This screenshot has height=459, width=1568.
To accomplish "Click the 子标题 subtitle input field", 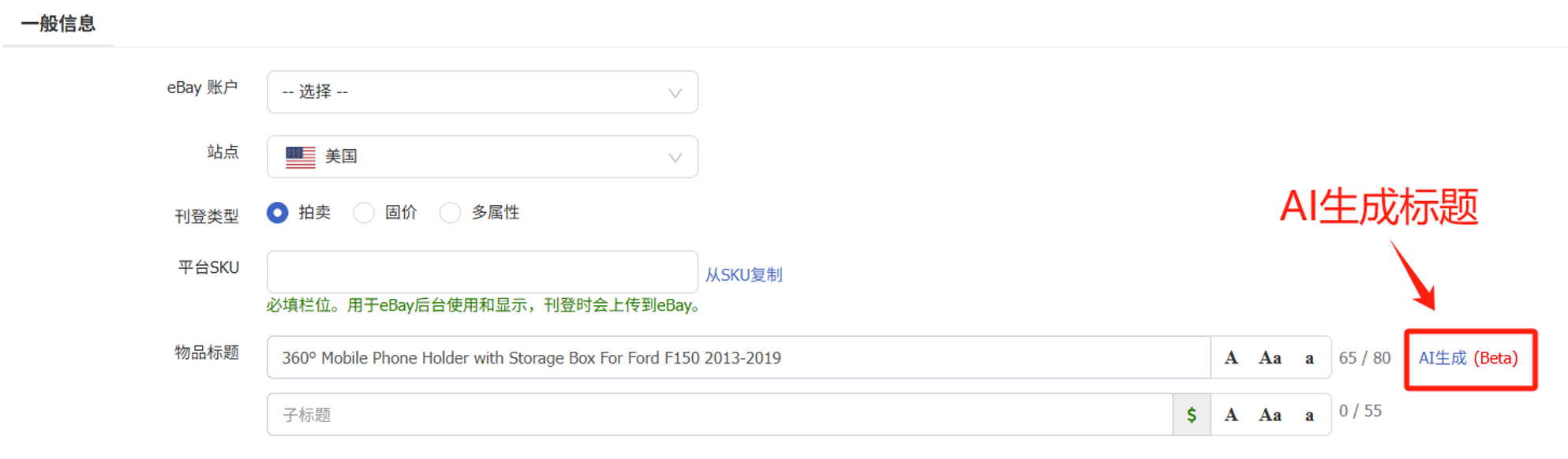I will coord(720,415).
